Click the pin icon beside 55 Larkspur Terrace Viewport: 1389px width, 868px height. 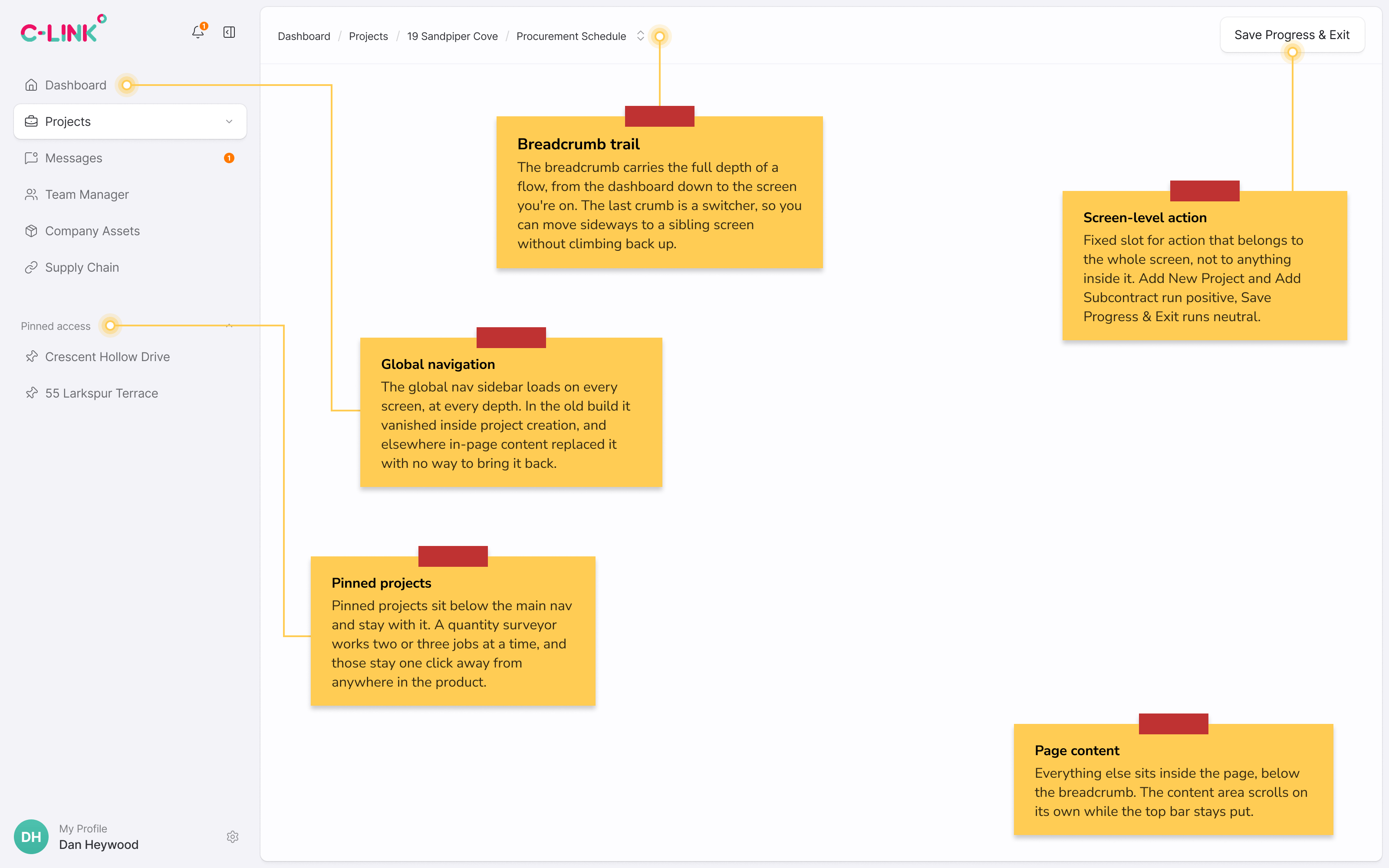(x=32, y=393)
